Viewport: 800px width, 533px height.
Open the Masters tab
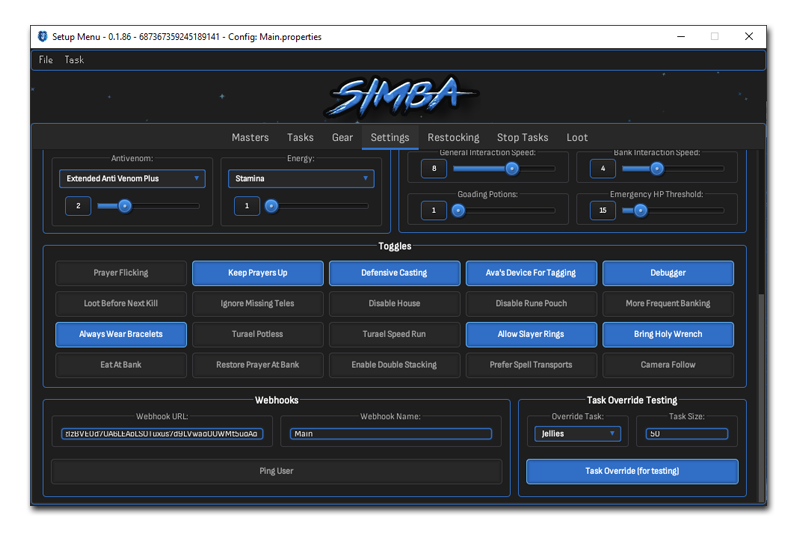click(x=250, y=138)
